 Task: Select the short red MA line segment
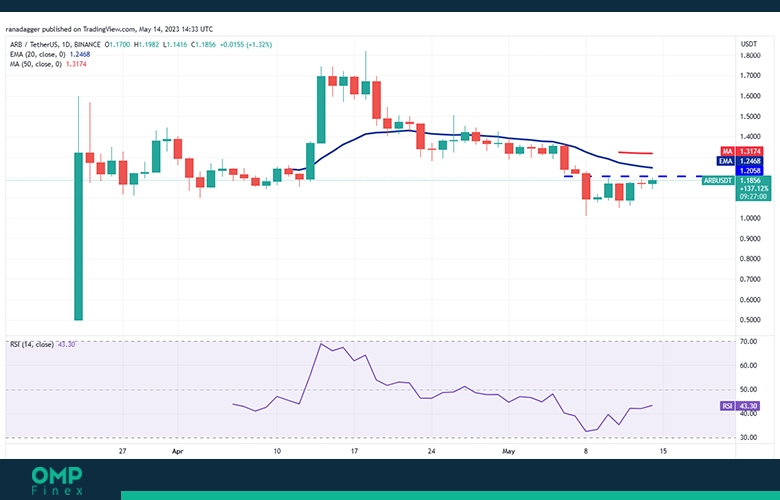[635, 153]
